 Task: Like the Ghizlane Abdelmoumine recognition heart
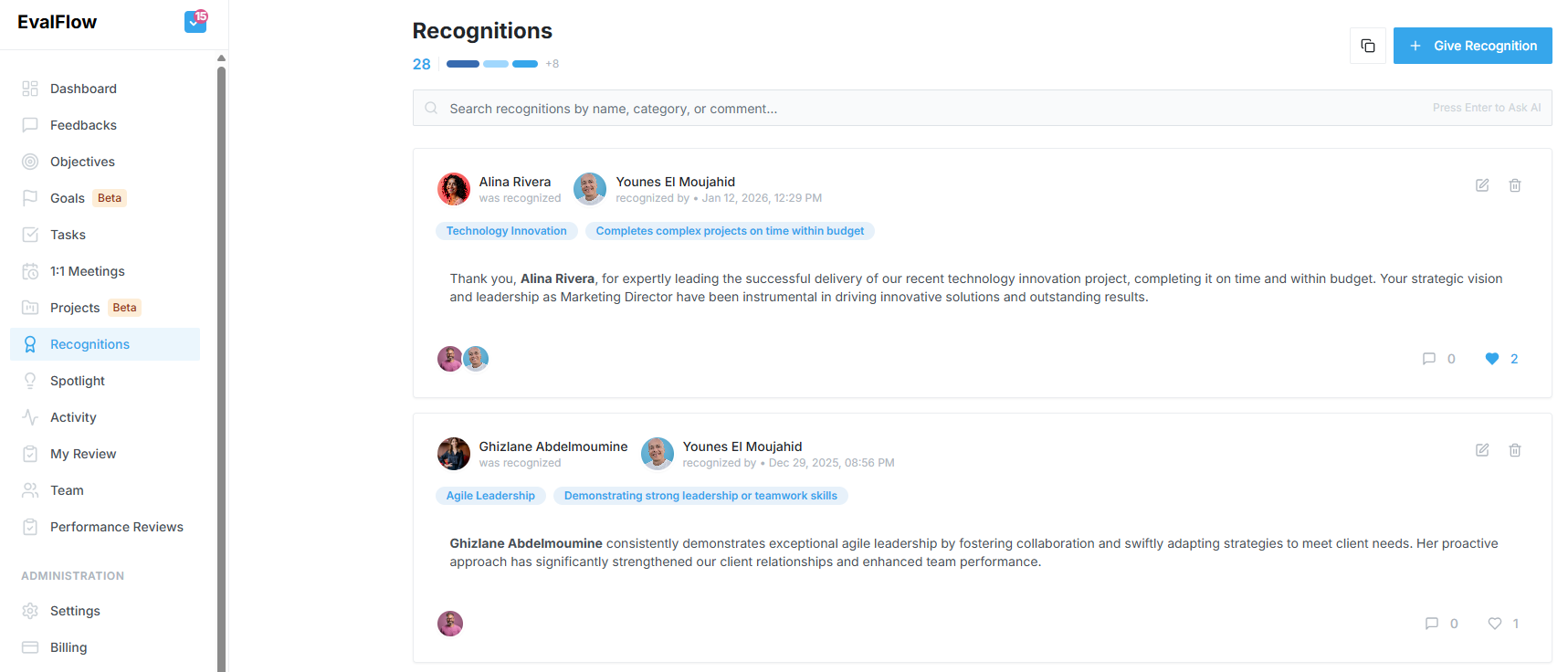(x=1495, y=624)
